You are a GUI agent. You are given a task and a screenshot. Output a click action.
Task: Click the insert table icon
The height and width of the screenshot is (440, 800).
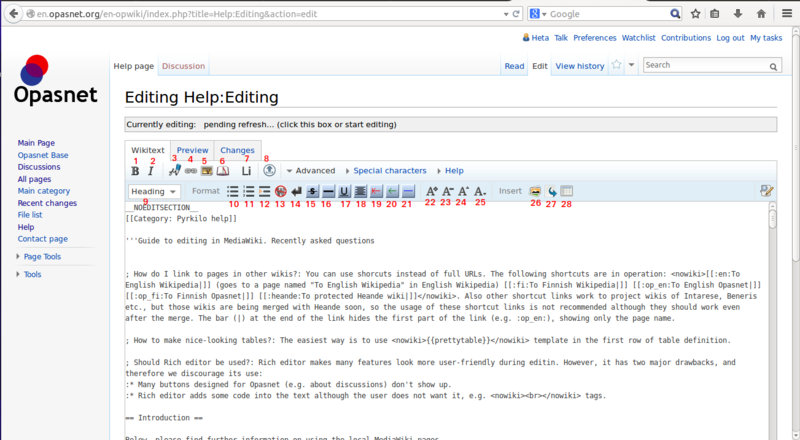point(567,191)
